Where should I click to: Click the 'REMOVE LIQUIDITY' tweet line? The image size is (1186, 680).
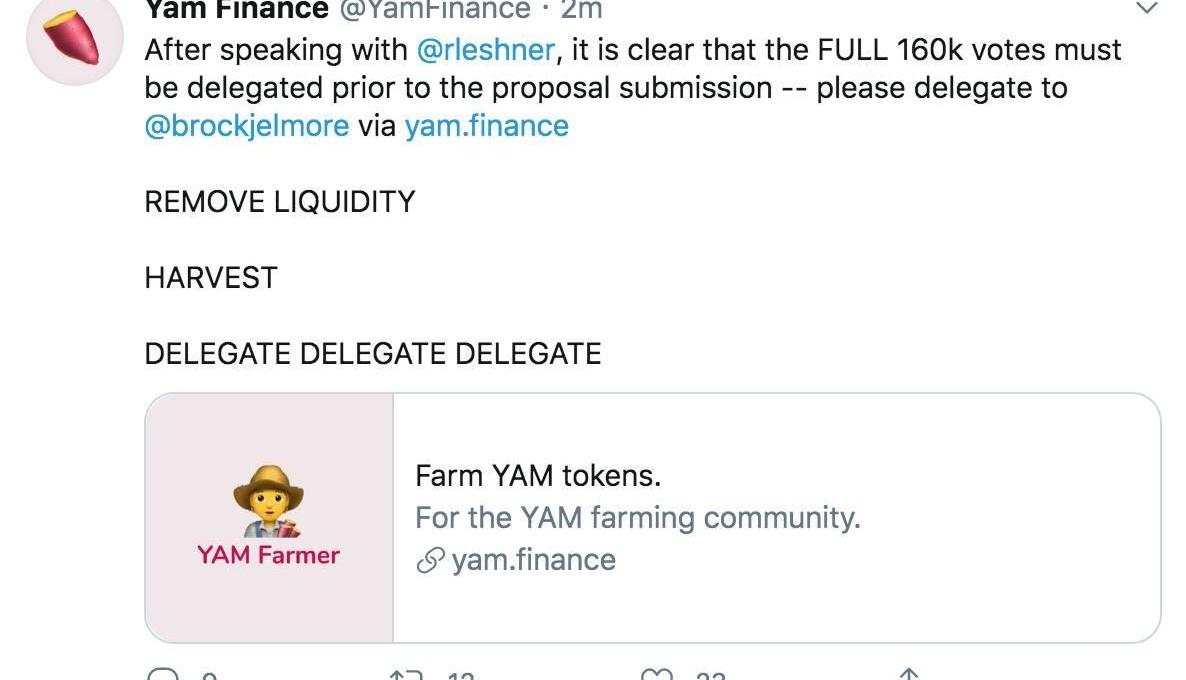tap(279, 202)
